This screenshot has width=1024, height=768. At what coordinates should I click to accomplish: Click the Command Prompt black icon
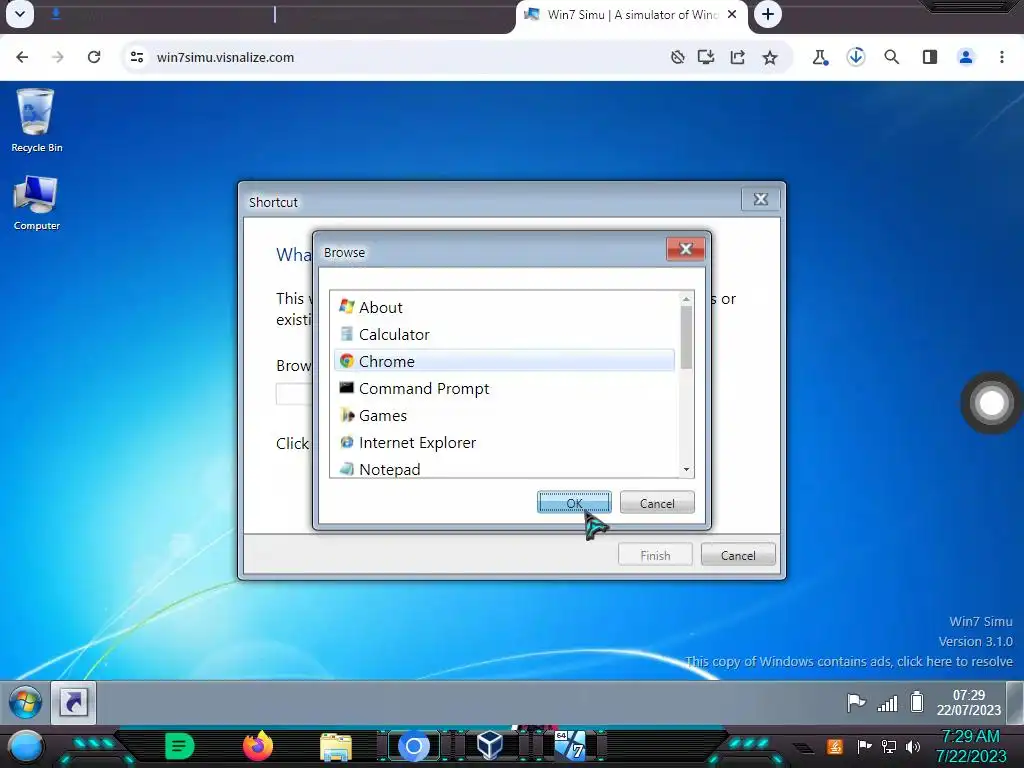[x=347, y=388]
